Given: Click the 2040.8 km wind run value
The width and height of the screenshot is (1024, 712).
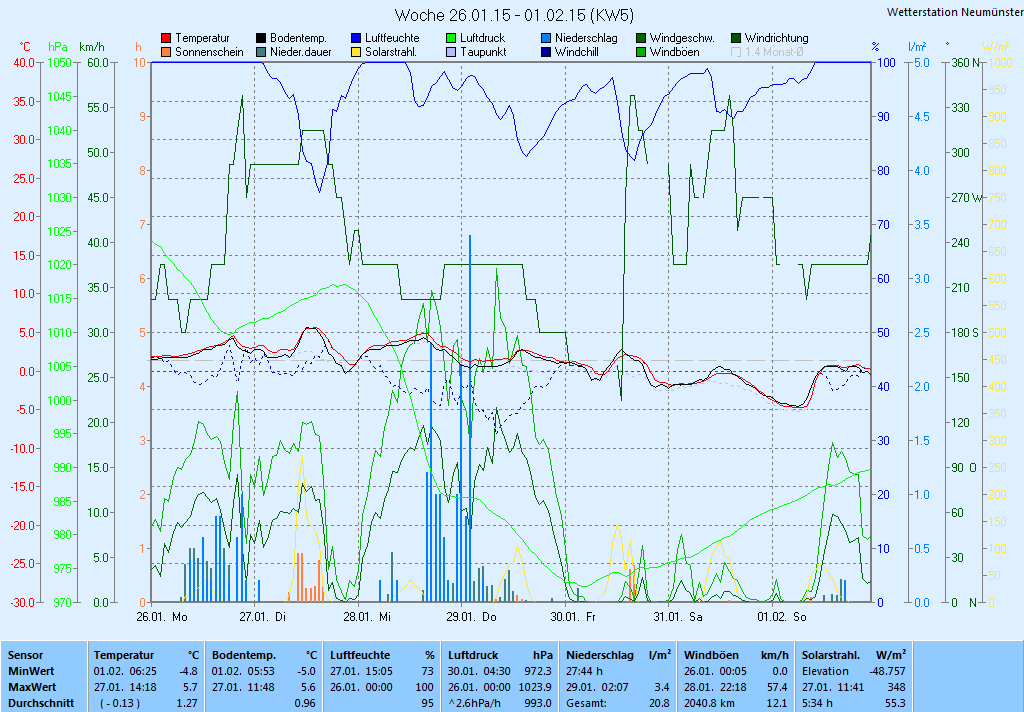Looking at the screenshot, I should tap(711, 704).
